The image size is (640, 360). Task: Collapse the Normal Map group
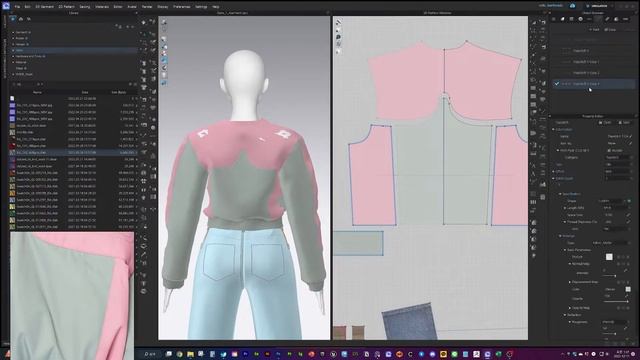coord(569,264)
